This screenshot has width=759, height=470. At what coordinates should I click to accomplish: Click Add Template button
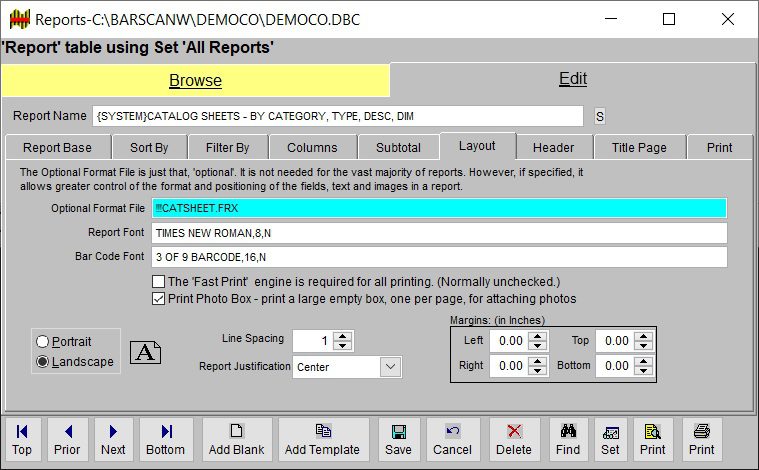click(323, 439)
